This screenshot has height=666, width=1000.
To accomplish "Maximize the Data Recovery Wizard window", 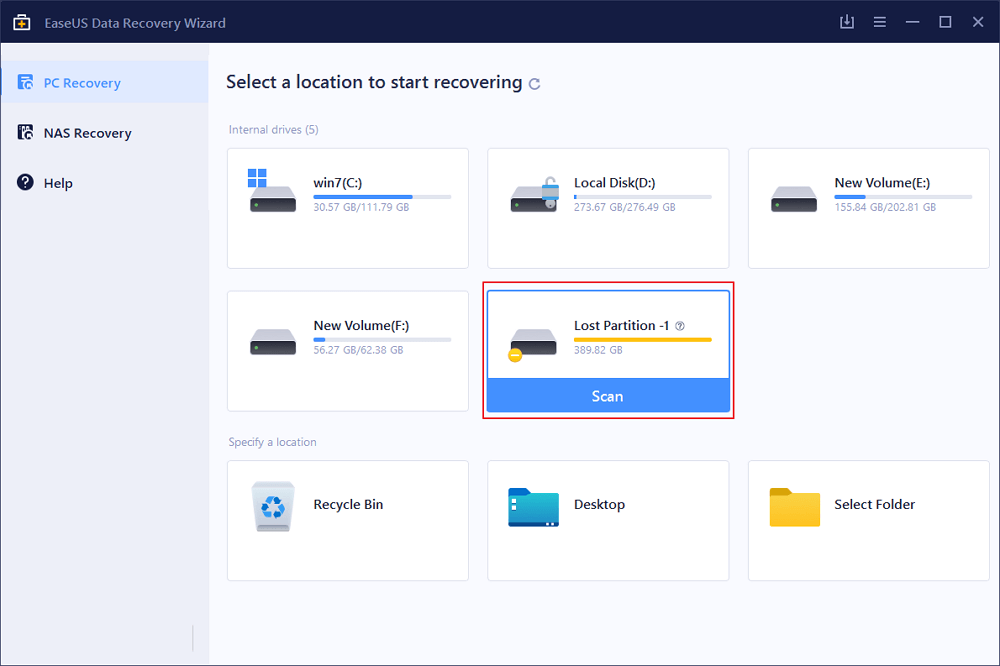I will click(945, 22).
